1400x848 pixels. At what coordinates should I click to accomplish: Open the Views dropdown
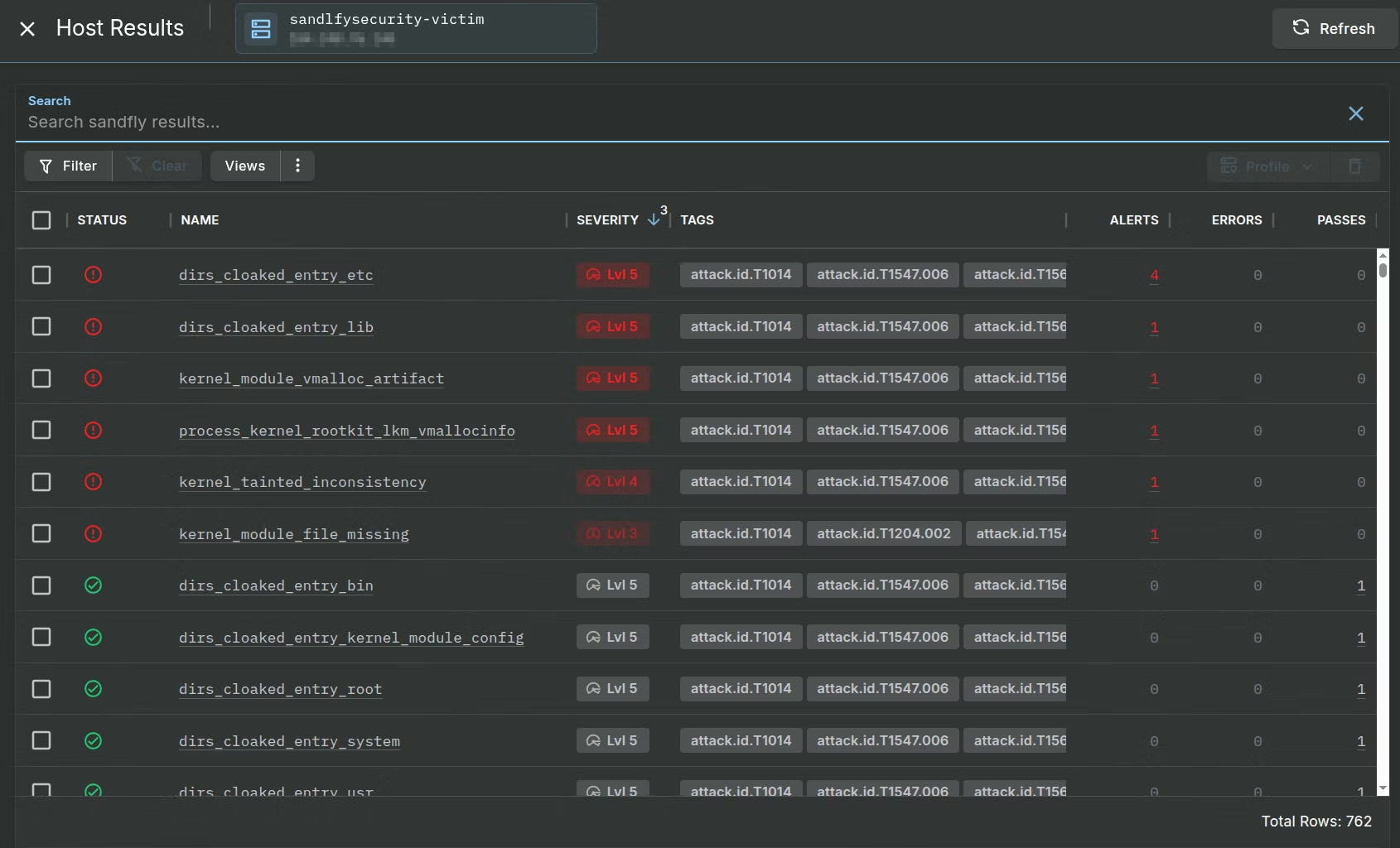tap(245, 166)
